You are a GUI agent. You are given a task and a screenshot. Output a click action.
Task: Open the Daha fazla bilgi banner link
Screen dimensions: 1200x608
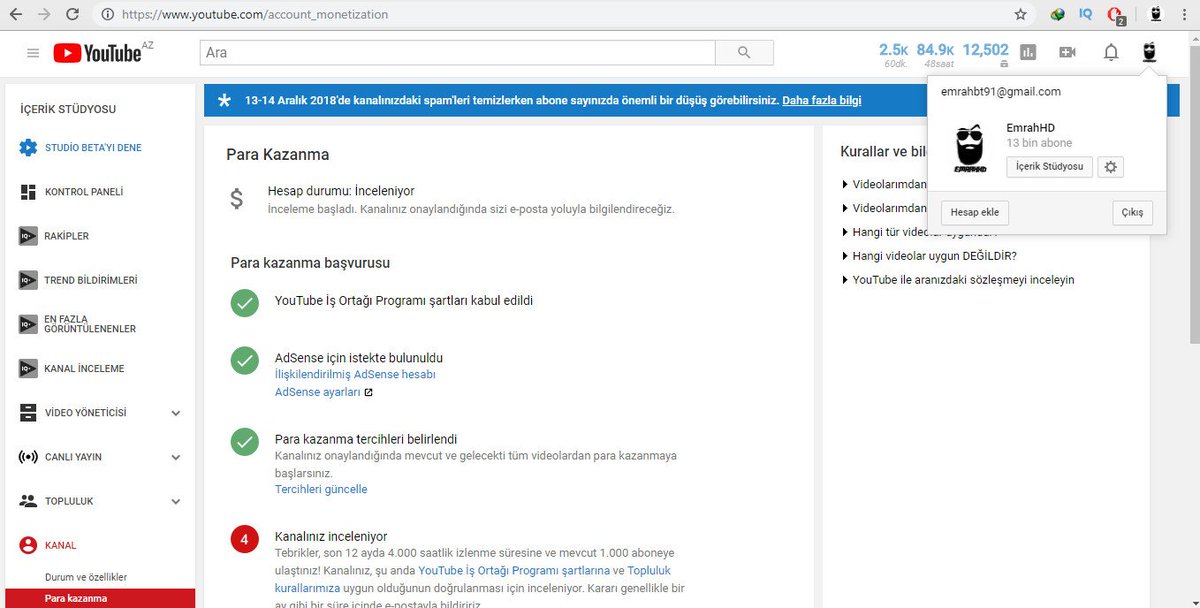[821, 100]
